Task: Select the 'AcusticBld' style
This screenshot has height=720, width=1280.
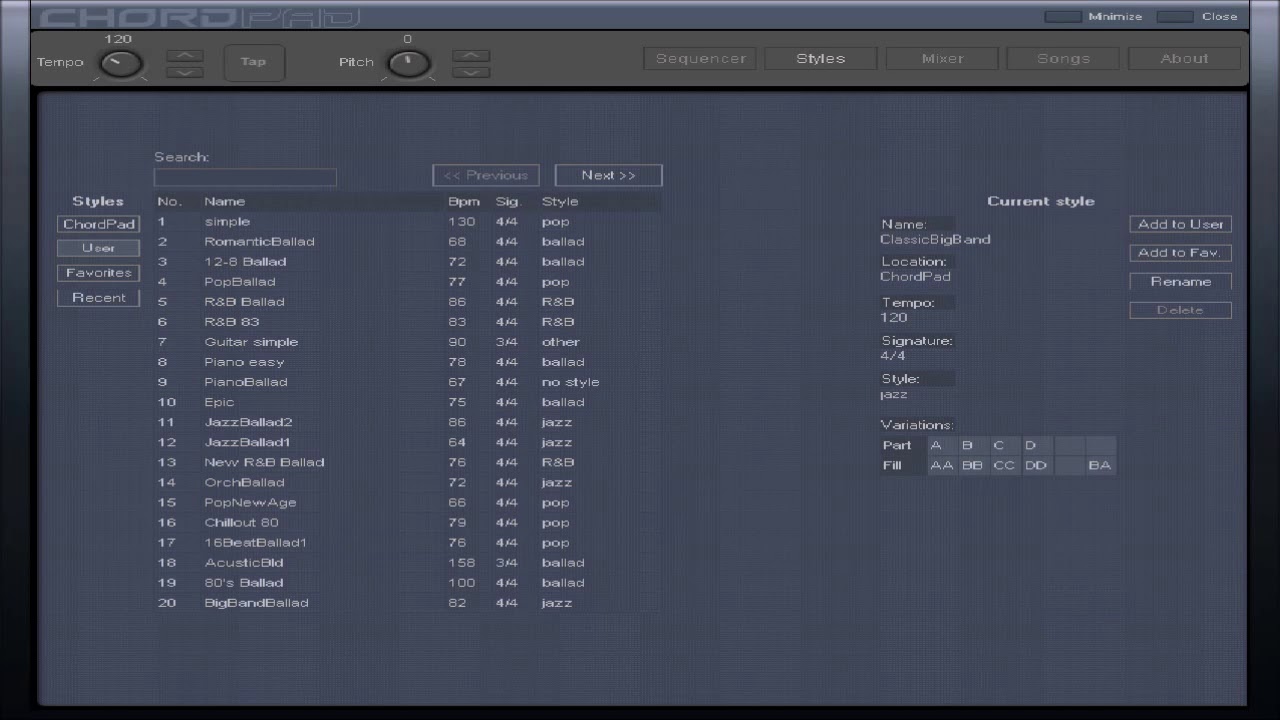Action: point(407,563)
